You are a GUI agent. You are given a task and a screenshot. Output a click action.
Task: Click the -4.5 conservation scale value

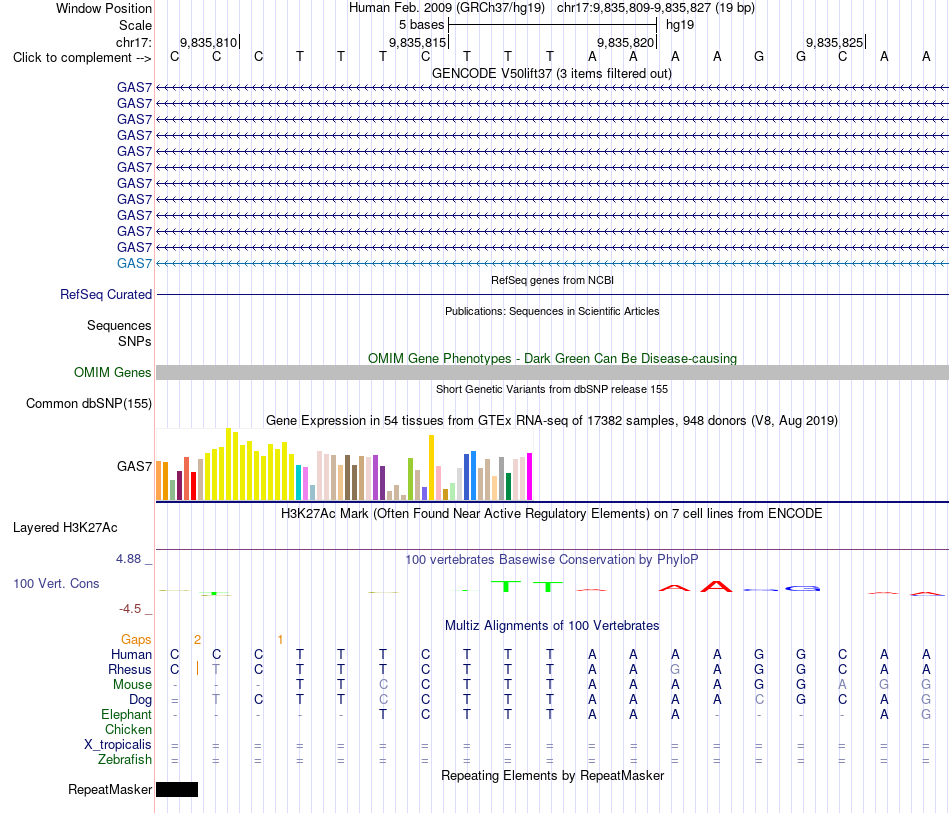click(x=130, y=609)
